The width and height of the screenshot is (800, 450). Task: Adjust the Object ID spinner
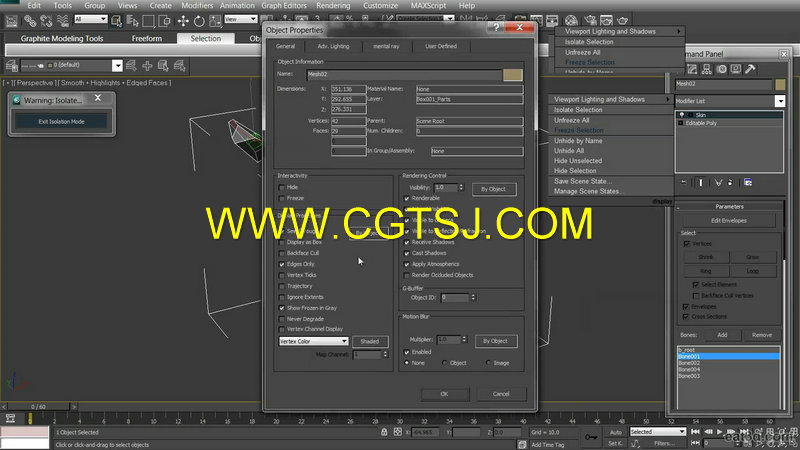coord(473,297)
